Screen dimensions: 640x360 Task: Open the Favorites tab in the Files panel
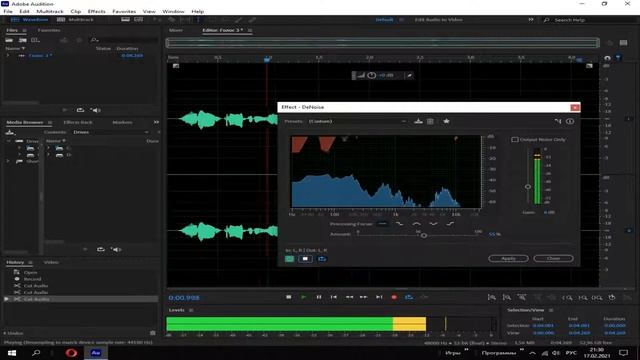point(49,30)
